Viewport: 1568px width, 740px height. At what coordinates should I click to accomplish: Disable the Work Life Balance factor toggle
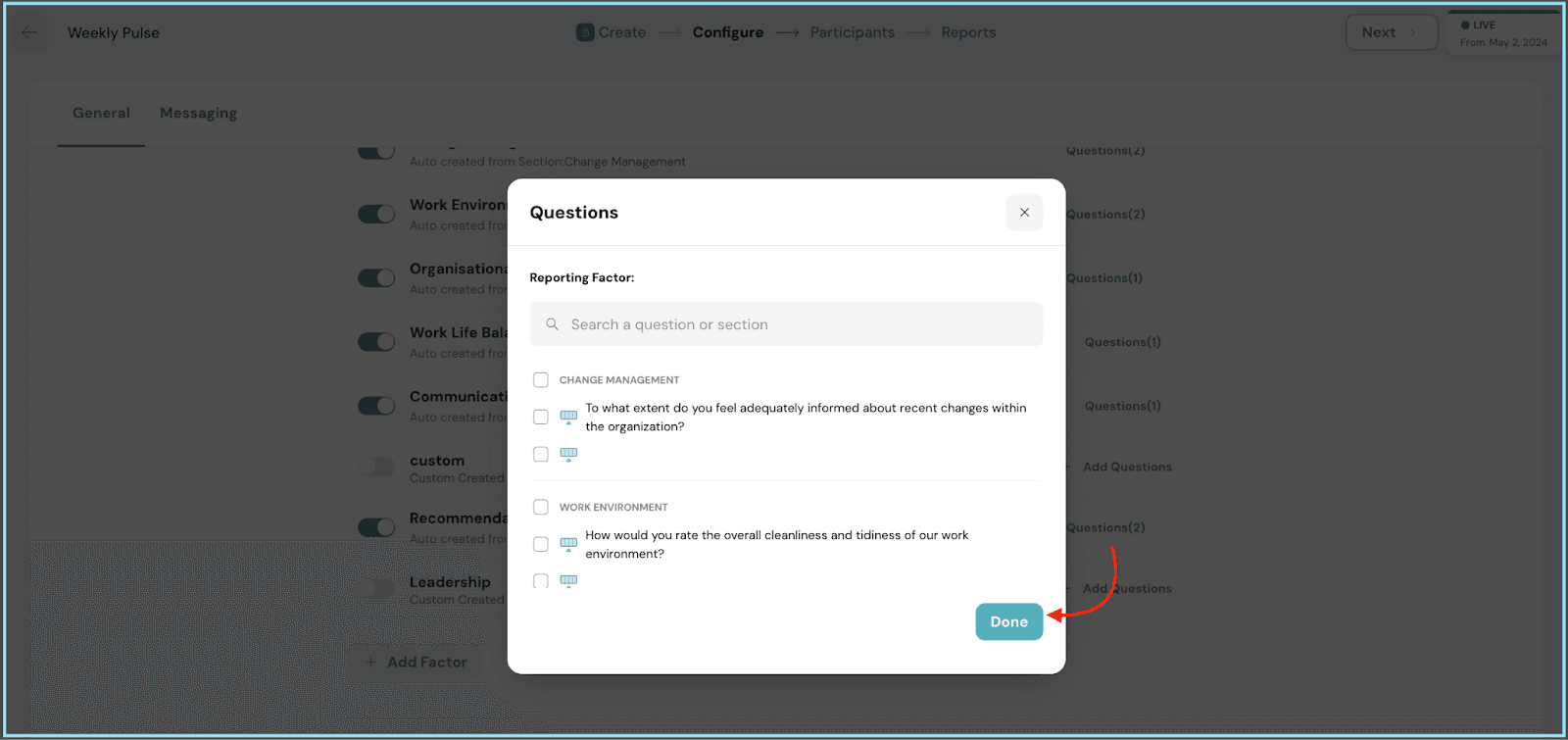[376, 342]
